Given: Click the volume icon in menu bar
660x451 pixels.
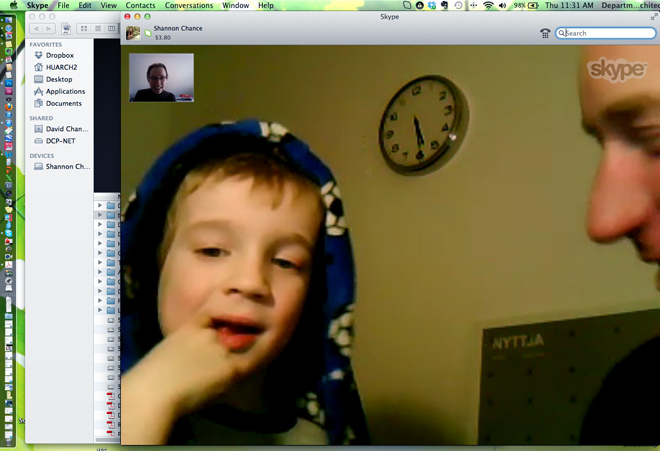Looking at the screenshot, I should pos(503,6).
